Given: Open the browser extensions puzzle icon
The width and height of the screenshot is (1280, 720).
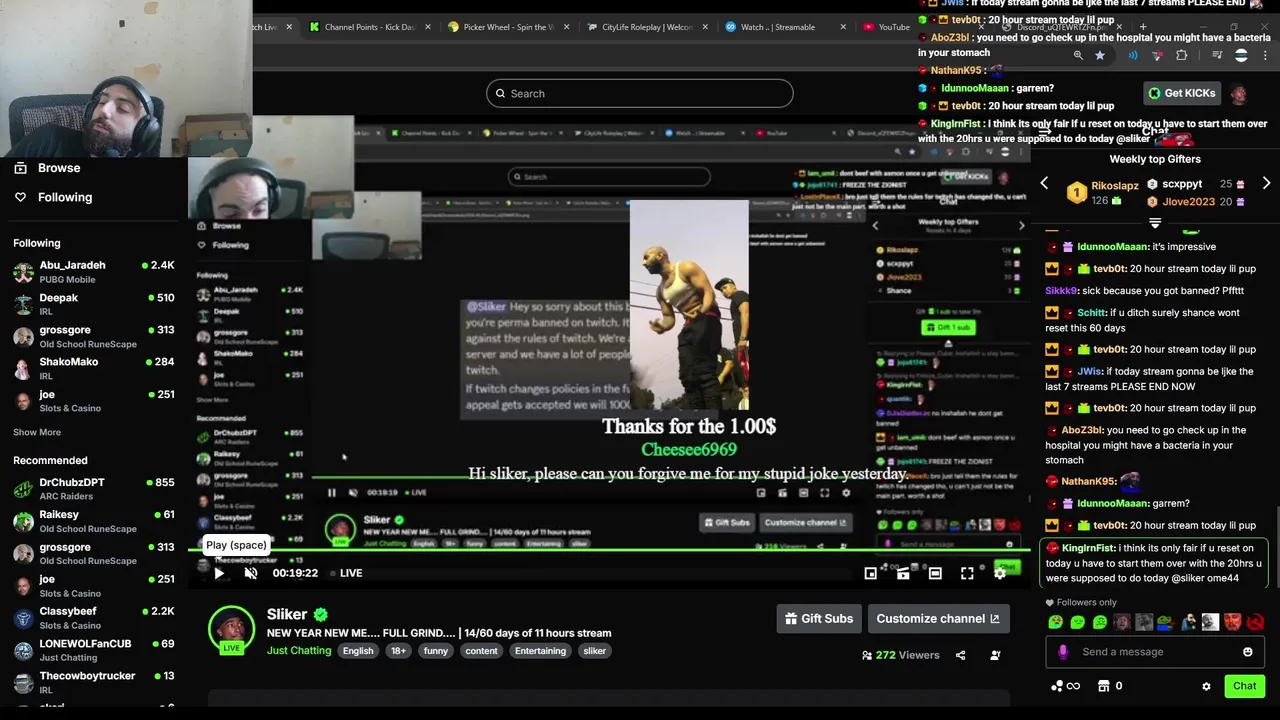Looking at the screenshot, I should pos(1182,55).
